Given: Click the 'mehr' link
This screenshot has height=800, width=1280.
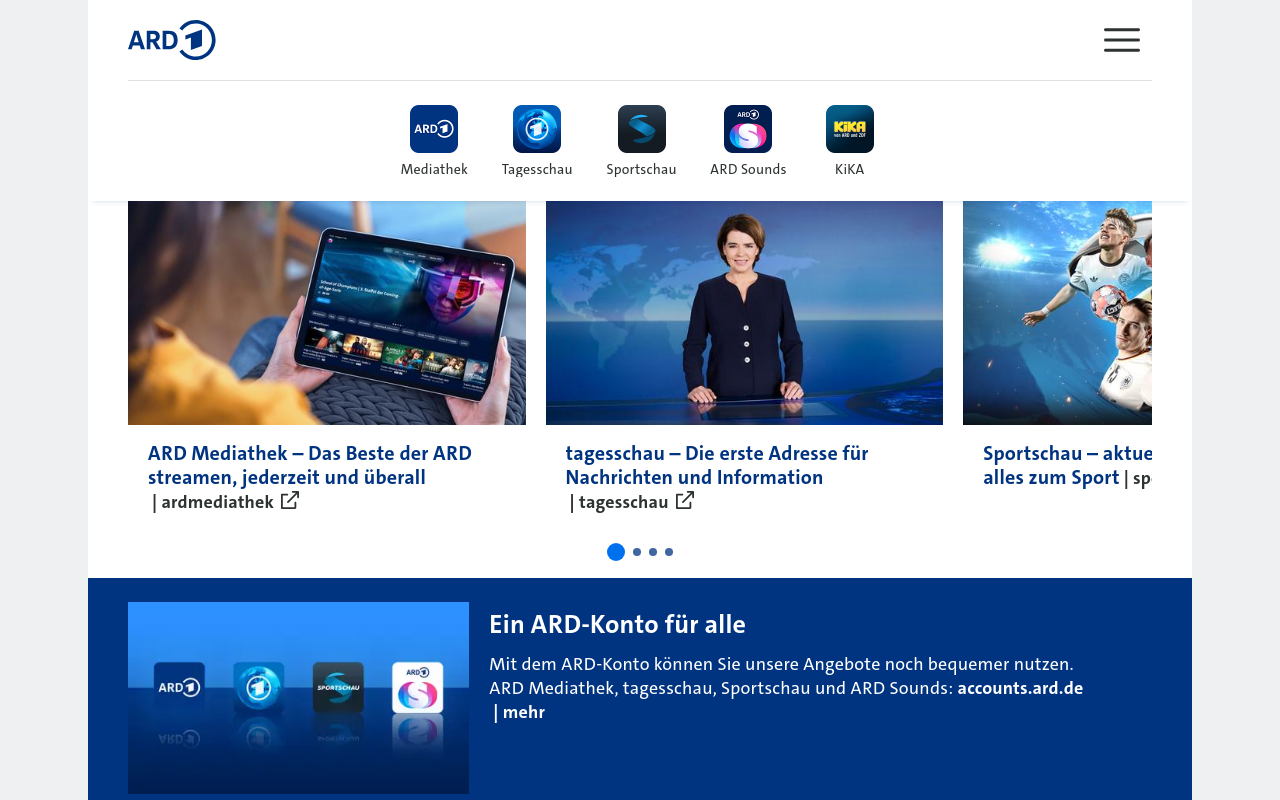Looking at the screenshot, I should 523,712.
